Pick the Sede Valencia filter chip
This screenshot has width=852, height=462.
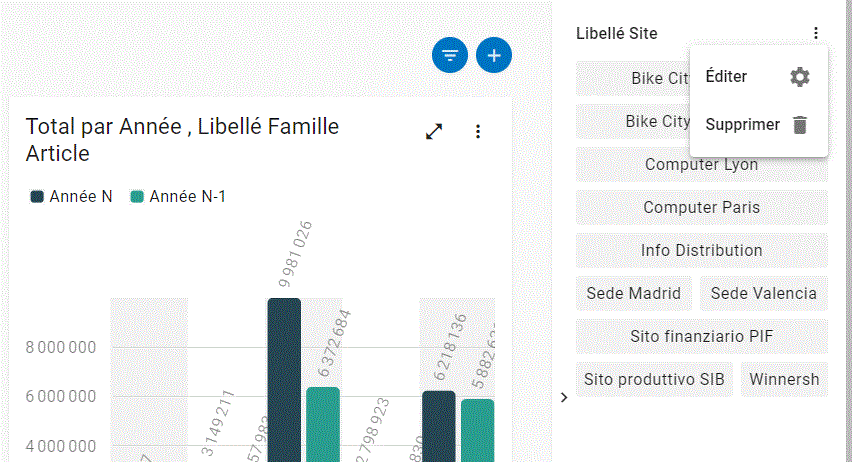(x=763, y=293)
